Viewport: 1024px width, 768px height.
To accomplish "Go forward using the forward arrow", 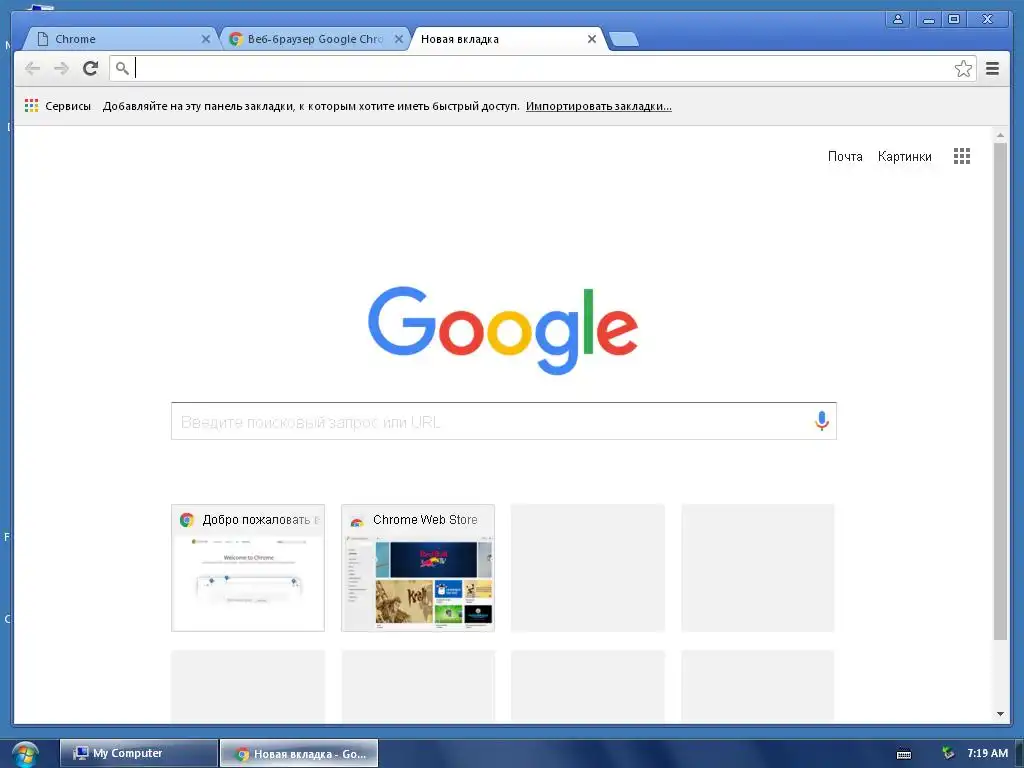I will 61,69.
